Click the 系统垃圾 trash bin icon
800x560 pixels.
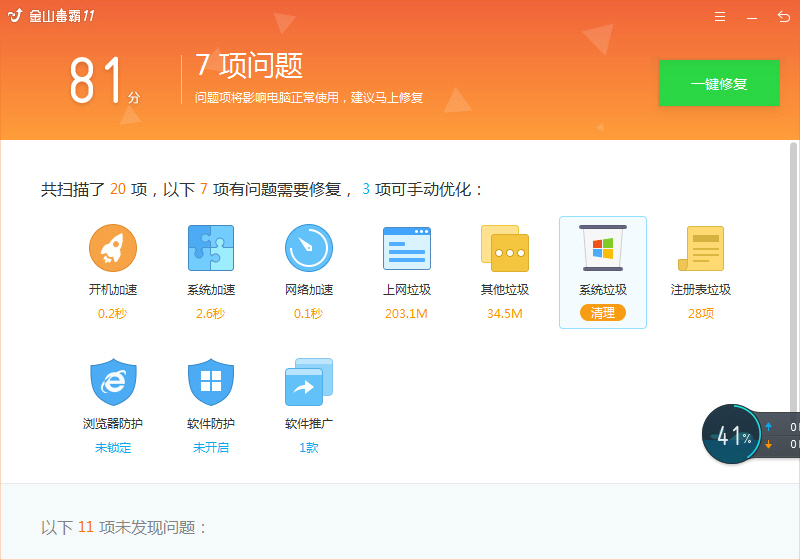coord(603,248)
